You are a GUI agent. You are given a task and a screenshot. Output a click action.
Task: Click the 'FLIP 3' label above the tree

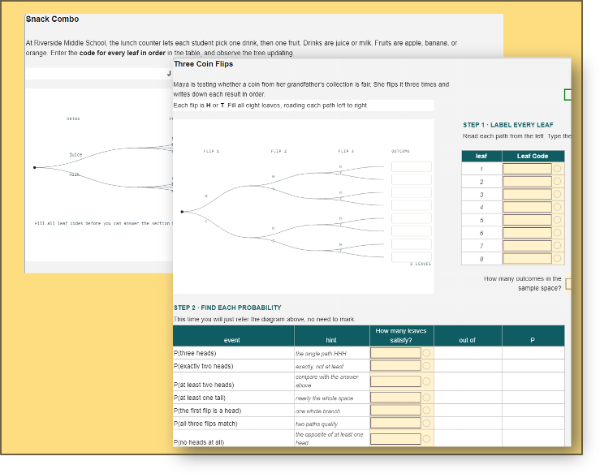point(346,151)
